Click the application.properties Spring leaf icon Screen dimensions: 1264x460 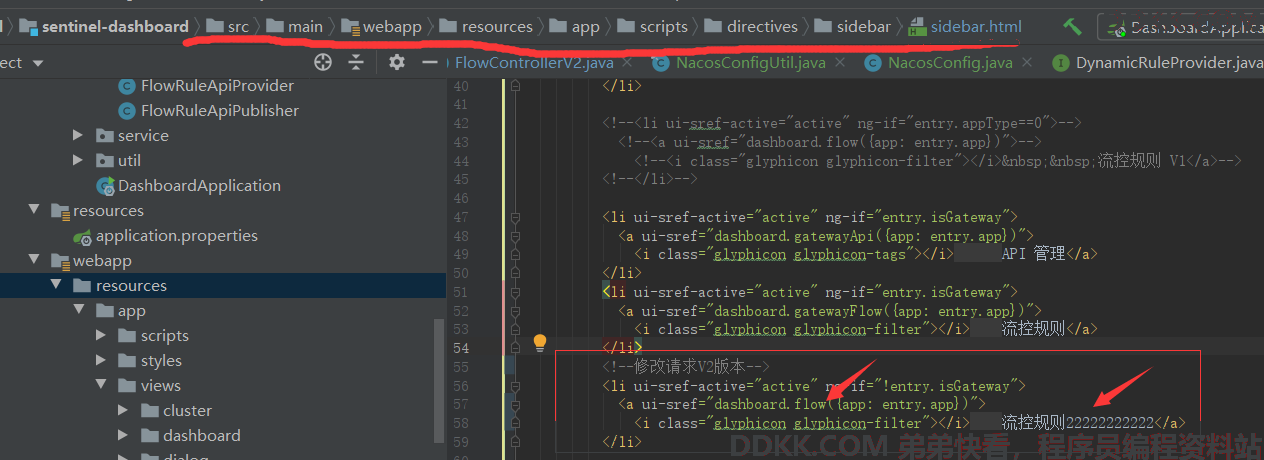pos(83,236)
